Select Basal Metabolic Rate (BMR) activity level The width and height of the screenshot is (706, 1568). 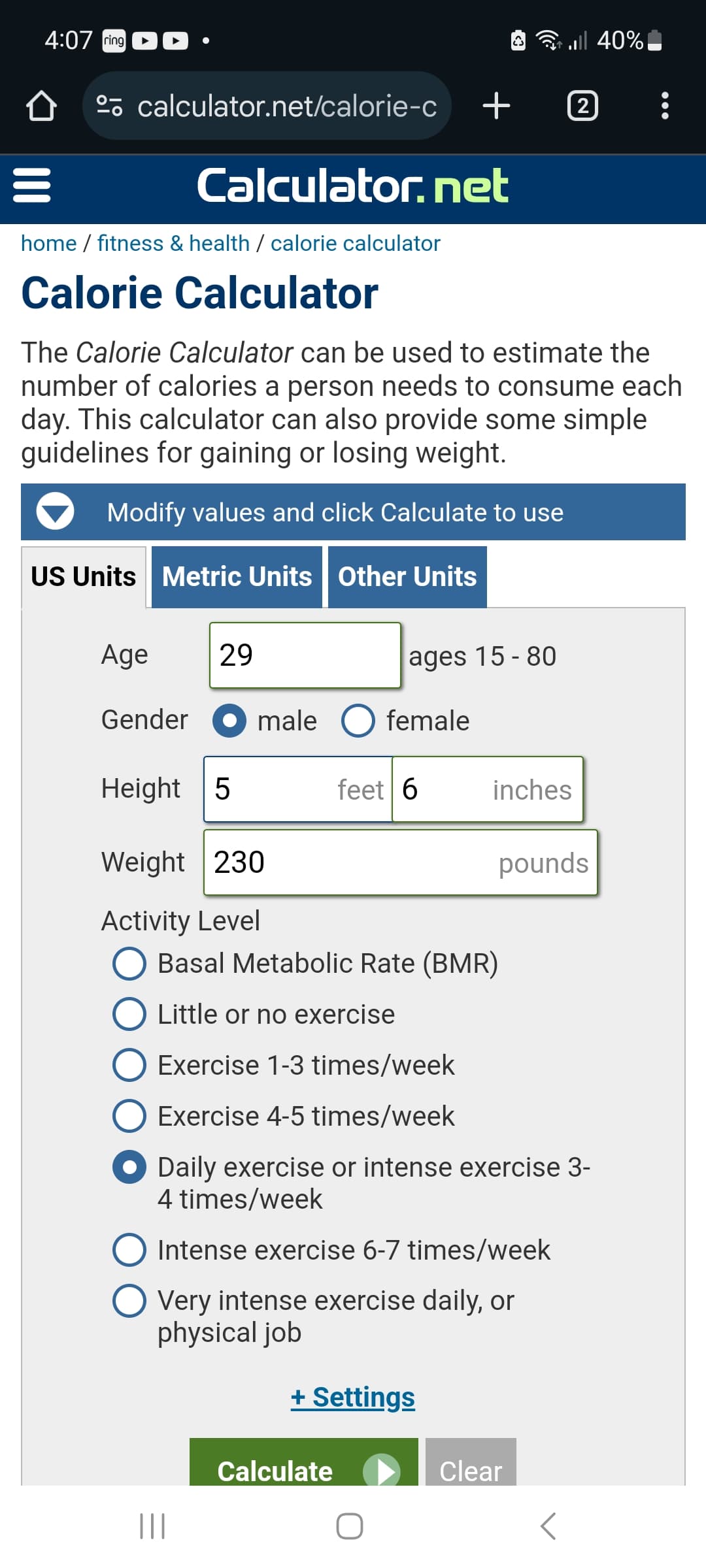coord(129,964)
